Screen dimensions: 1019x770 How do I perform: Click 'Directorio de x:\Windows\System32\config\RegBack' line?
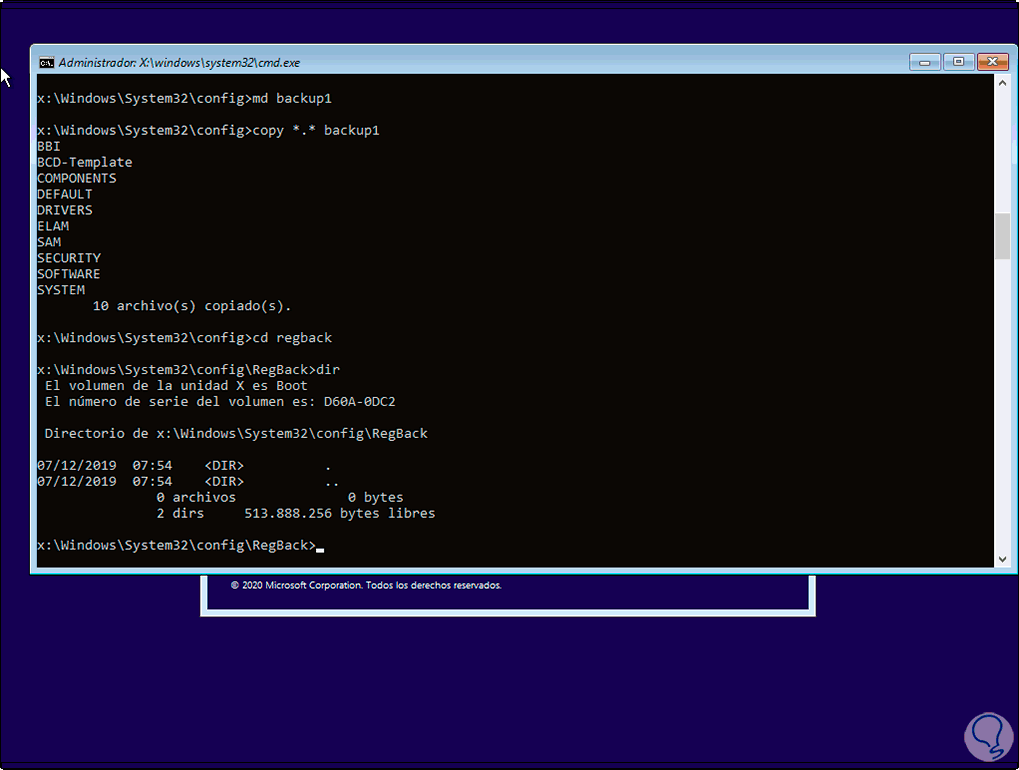[236, 433]
